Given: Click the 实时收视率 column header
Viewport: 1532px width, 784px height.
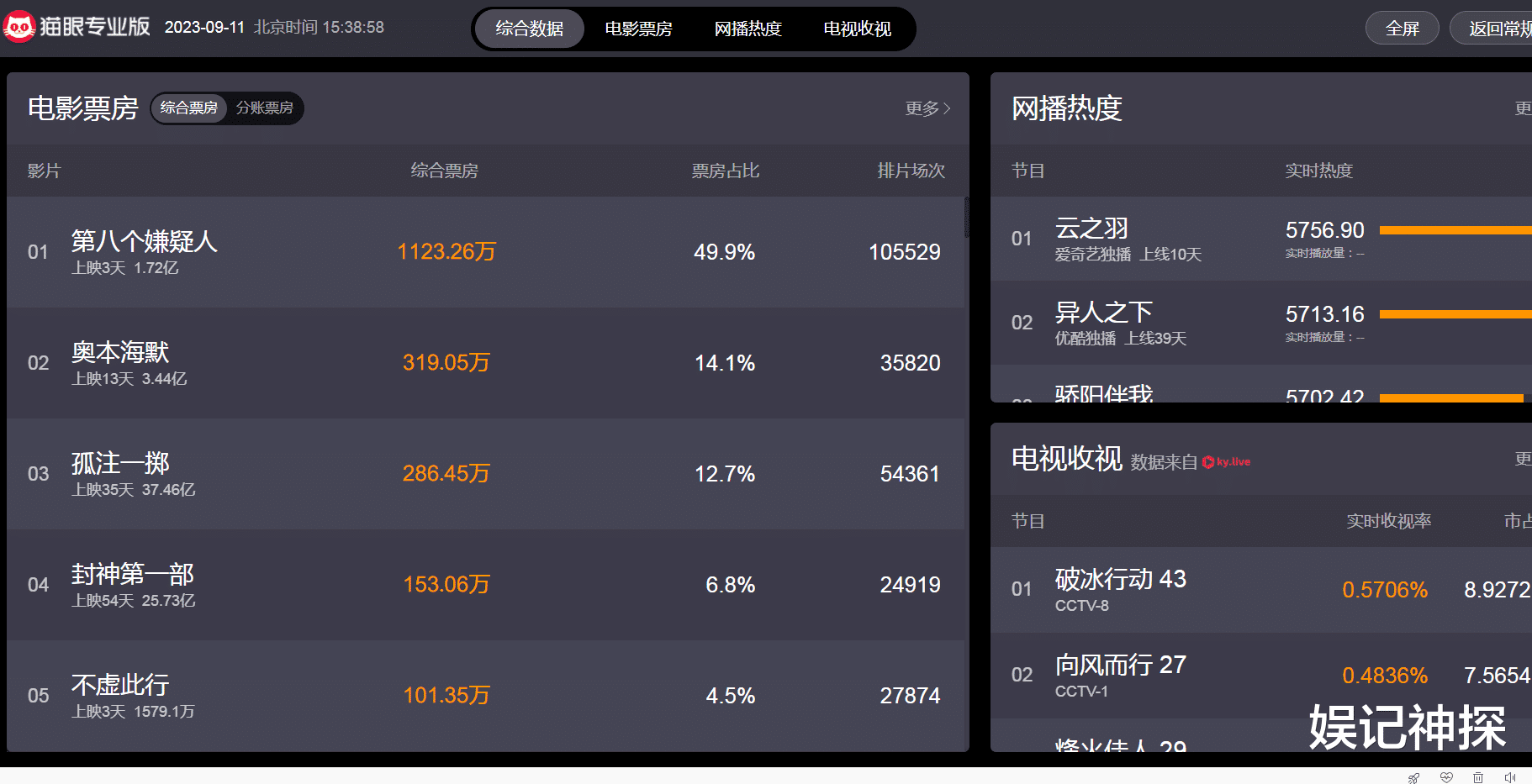Looking at the screenshot, I should point(1389,521).
